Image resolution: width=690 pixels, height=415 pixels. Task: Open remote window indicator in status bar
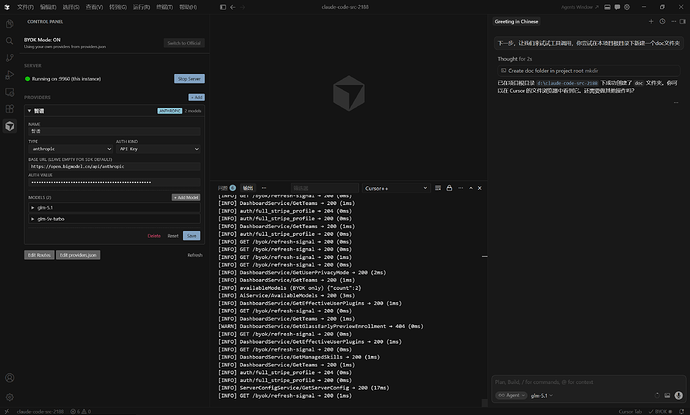coord(6,411)
